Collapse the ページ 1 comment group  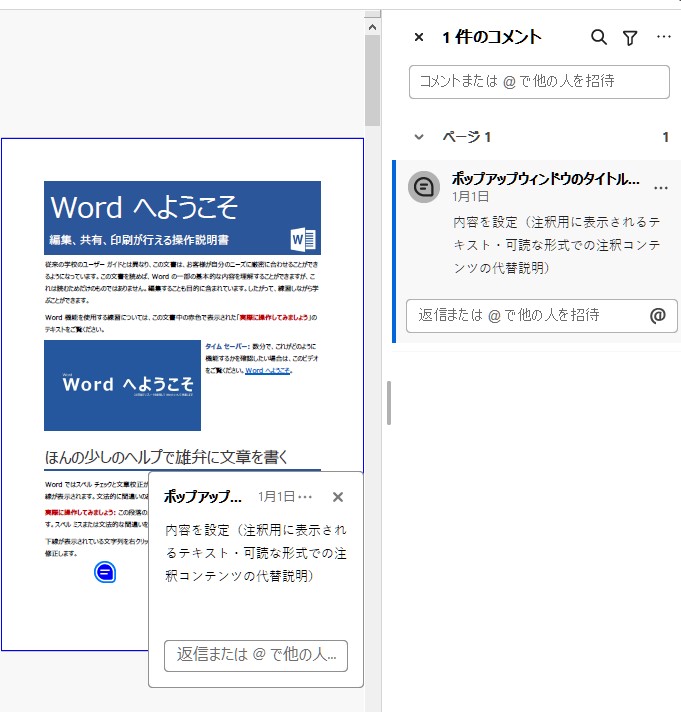tap(419, 137)
